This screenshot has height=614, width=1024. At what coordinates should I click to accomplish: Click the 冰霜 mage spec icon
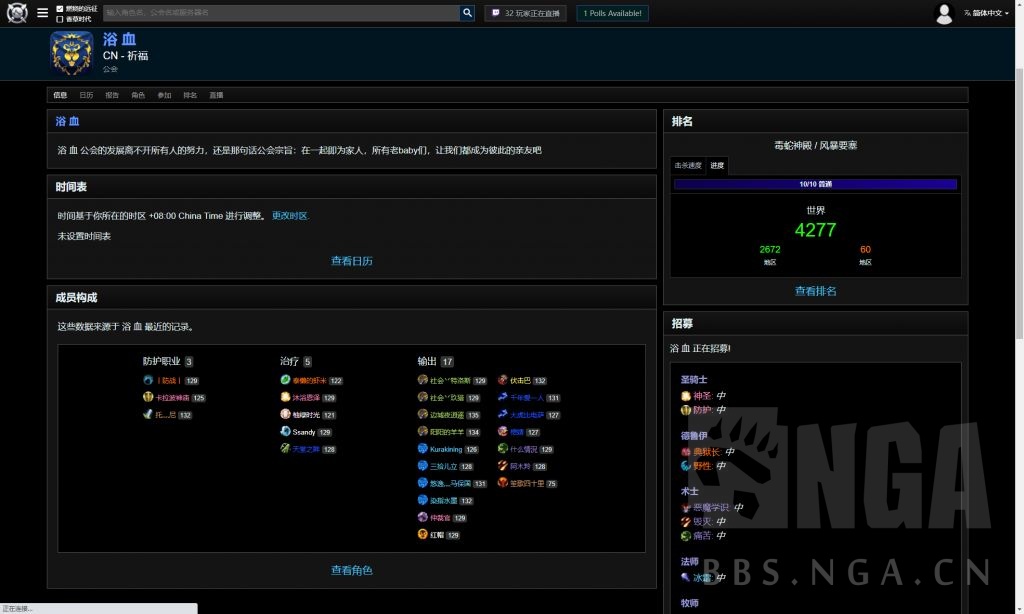[x=686, y=577]
